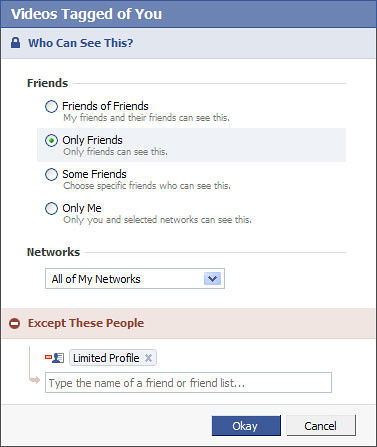Click the Who Can See This heading

tap(80, 43)
